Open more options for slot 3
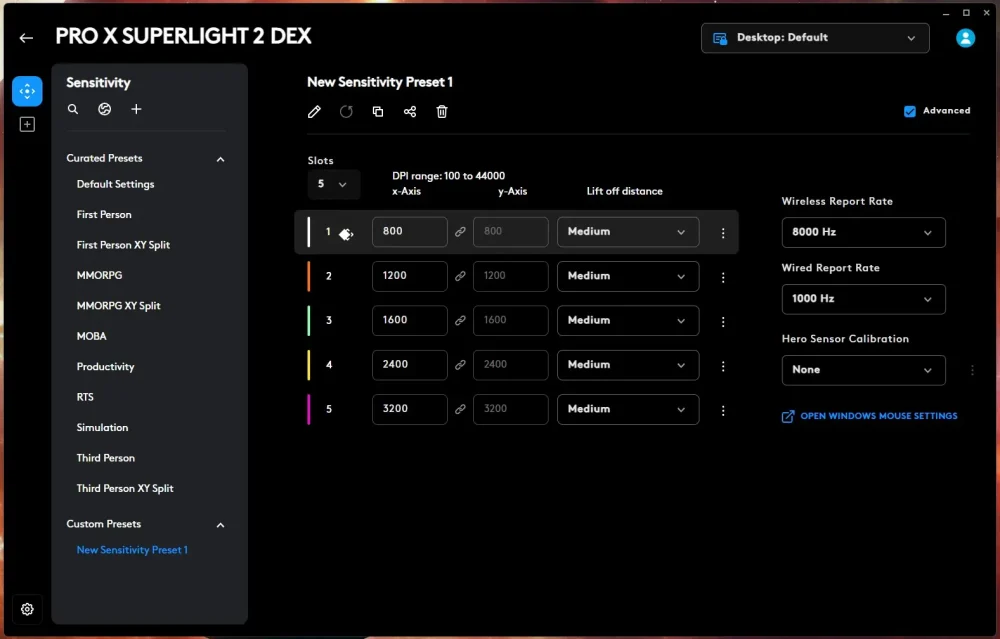Screen dimensions: 1000x639 click(x=723, y=322)
